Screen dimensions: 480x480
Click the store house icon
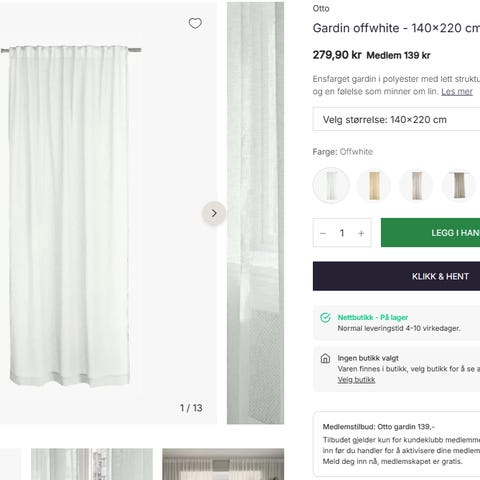click(325, 358)
